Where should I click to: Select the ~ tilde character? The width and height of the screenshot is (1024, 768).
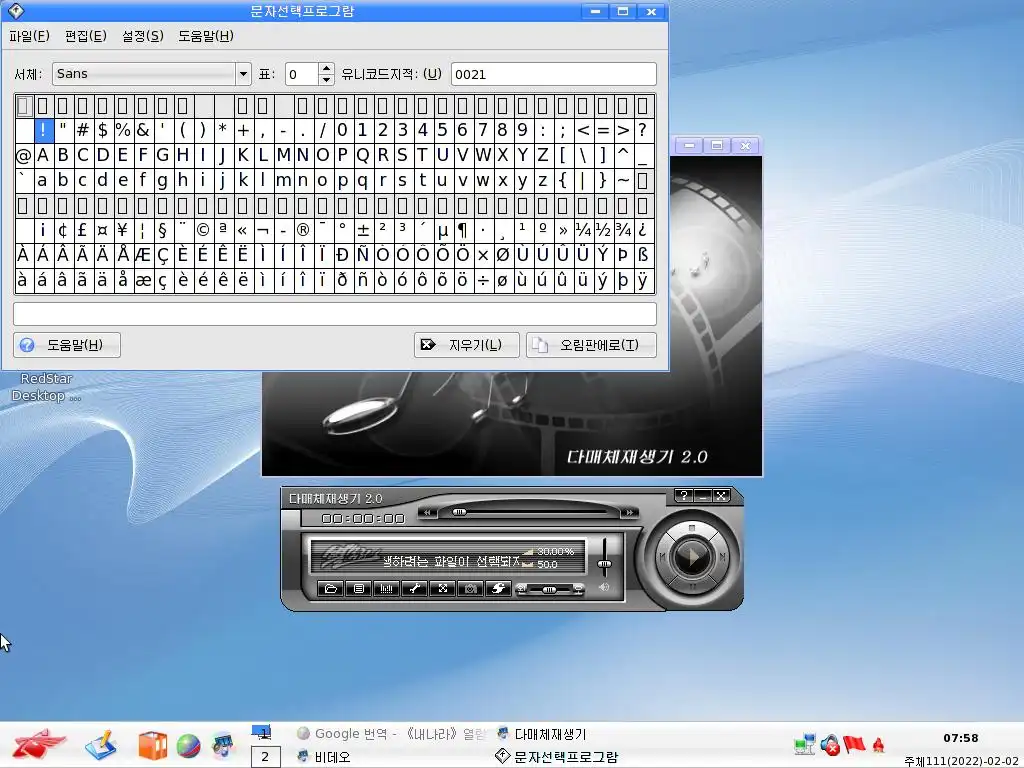pyautogui.click(x=623, y=180)
